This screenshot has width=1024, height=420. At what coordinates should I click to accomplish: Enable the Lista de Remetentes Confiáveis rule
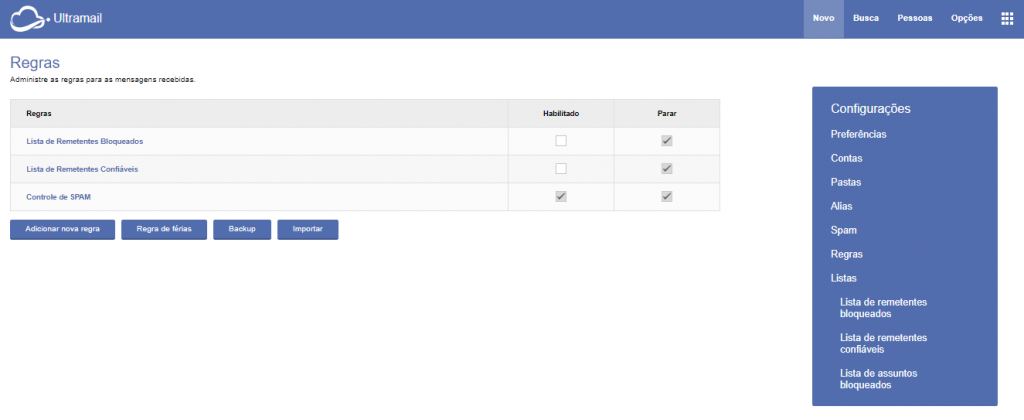(x=561, y=169)
